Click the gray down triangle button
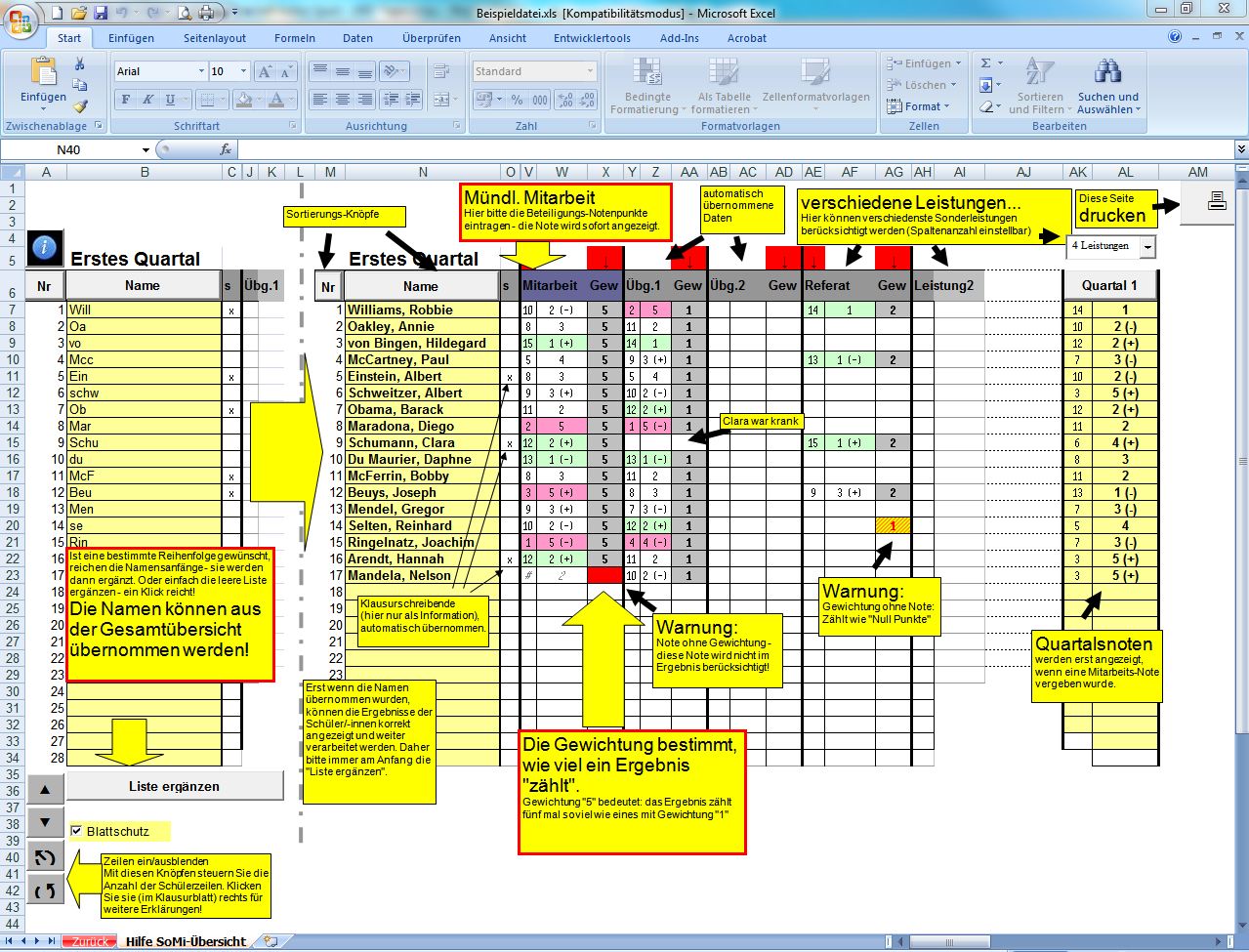 point(46,822)
